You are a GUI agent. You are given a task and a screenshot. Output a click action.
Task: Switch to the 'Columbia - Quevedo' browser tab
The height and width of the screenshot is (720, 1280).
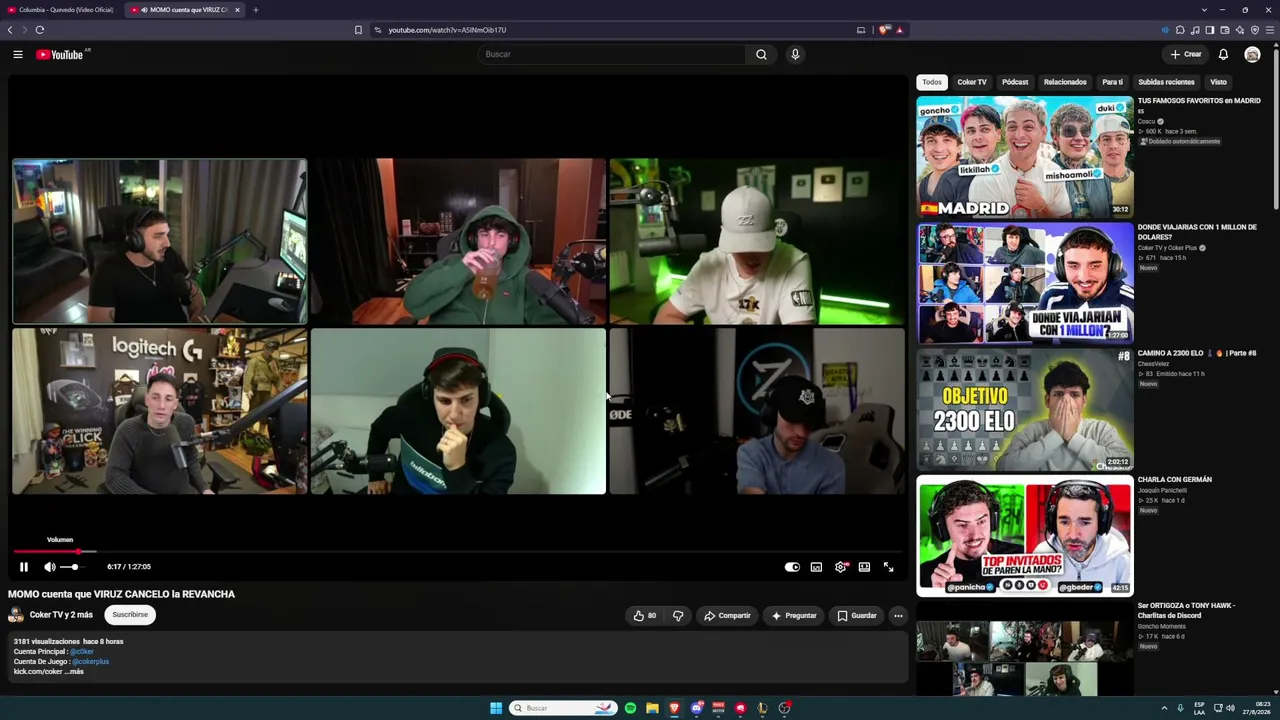click(x=62, y=10)
